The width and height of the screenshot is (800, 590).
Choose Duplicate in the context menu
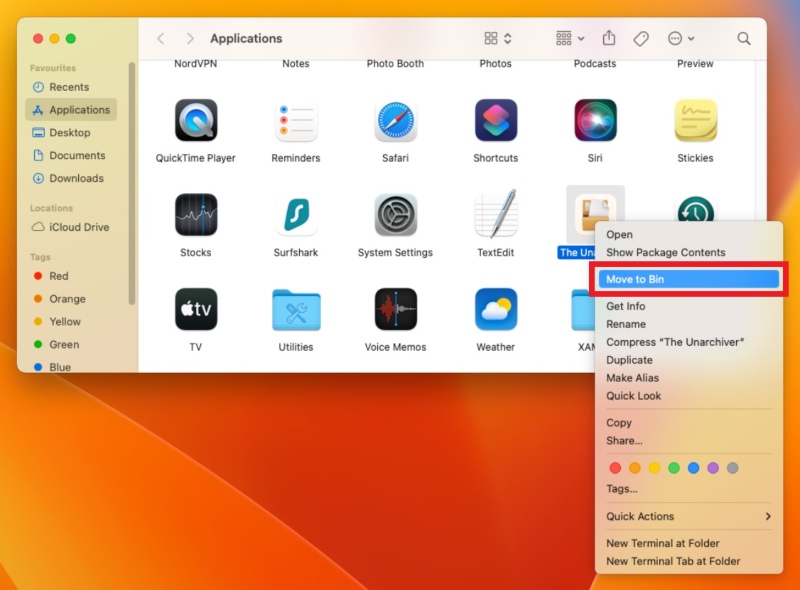[688, 360]
